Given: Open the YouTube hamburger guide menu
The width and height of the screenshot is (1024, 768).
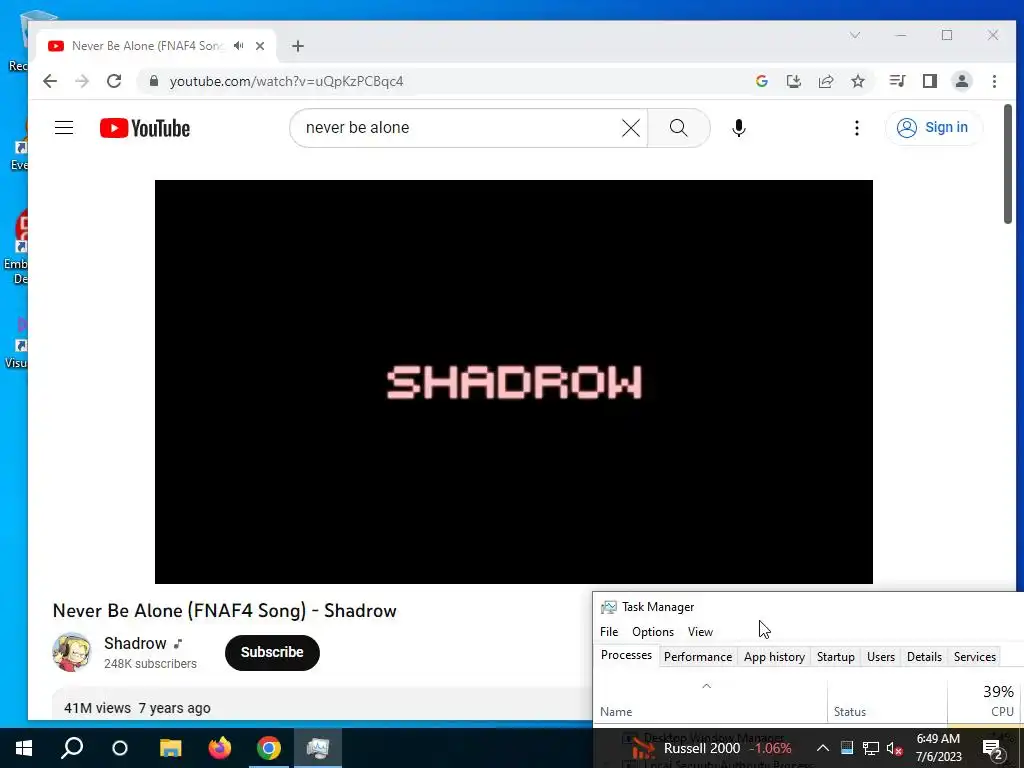Looking at the screenshot, I should [x=64, y=127].
